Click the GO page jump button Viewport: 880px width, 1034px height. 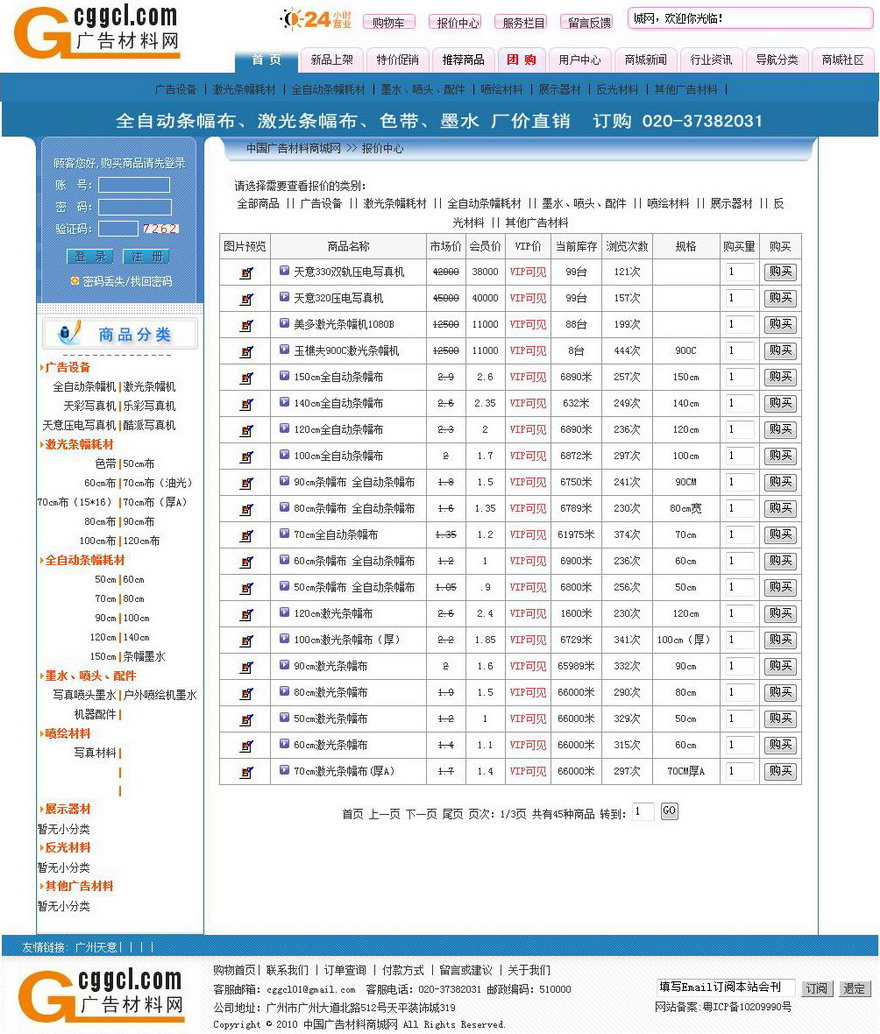tap(669, 811)
